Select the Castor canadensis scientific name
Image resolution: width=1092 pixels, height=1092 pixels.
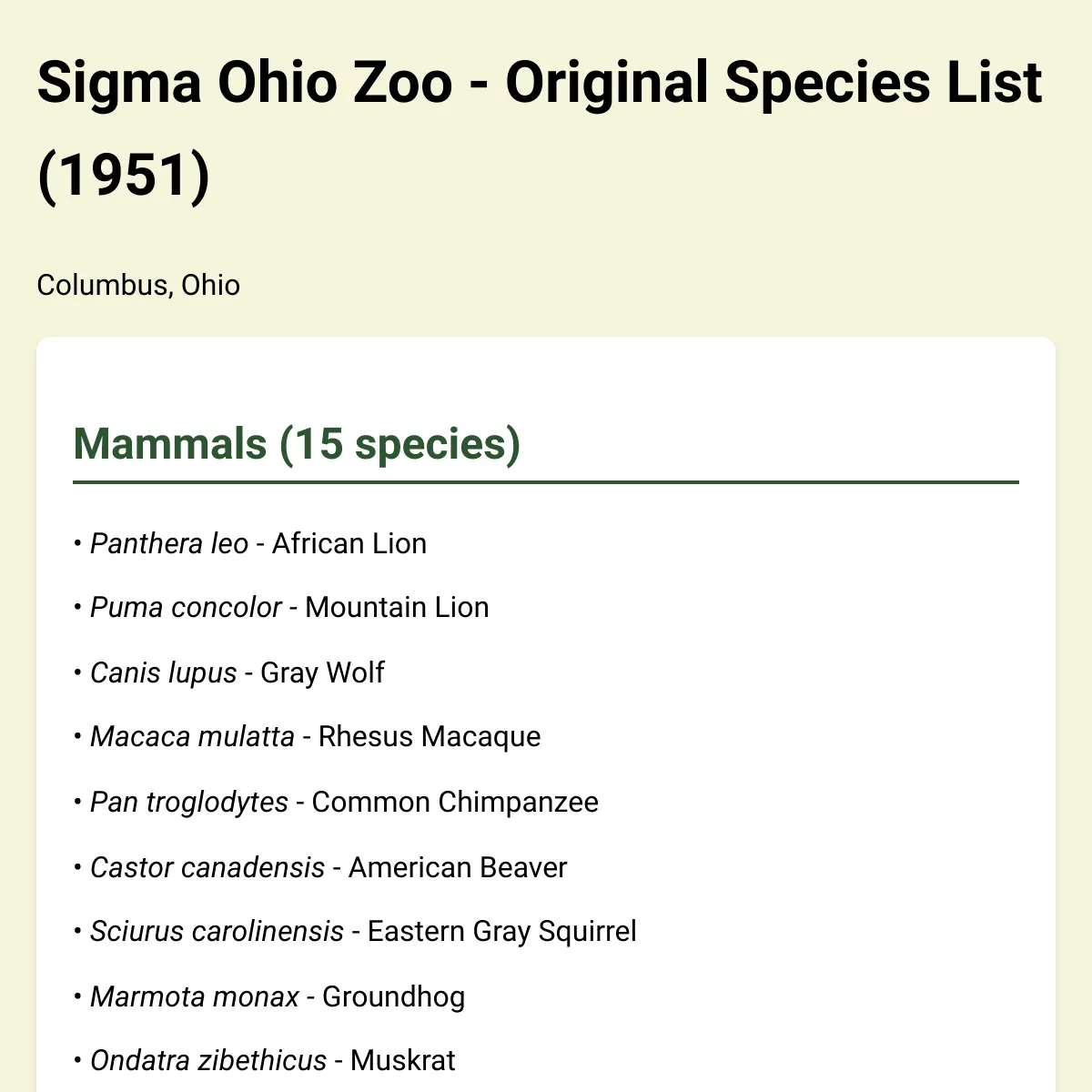(x=207, y=867)
